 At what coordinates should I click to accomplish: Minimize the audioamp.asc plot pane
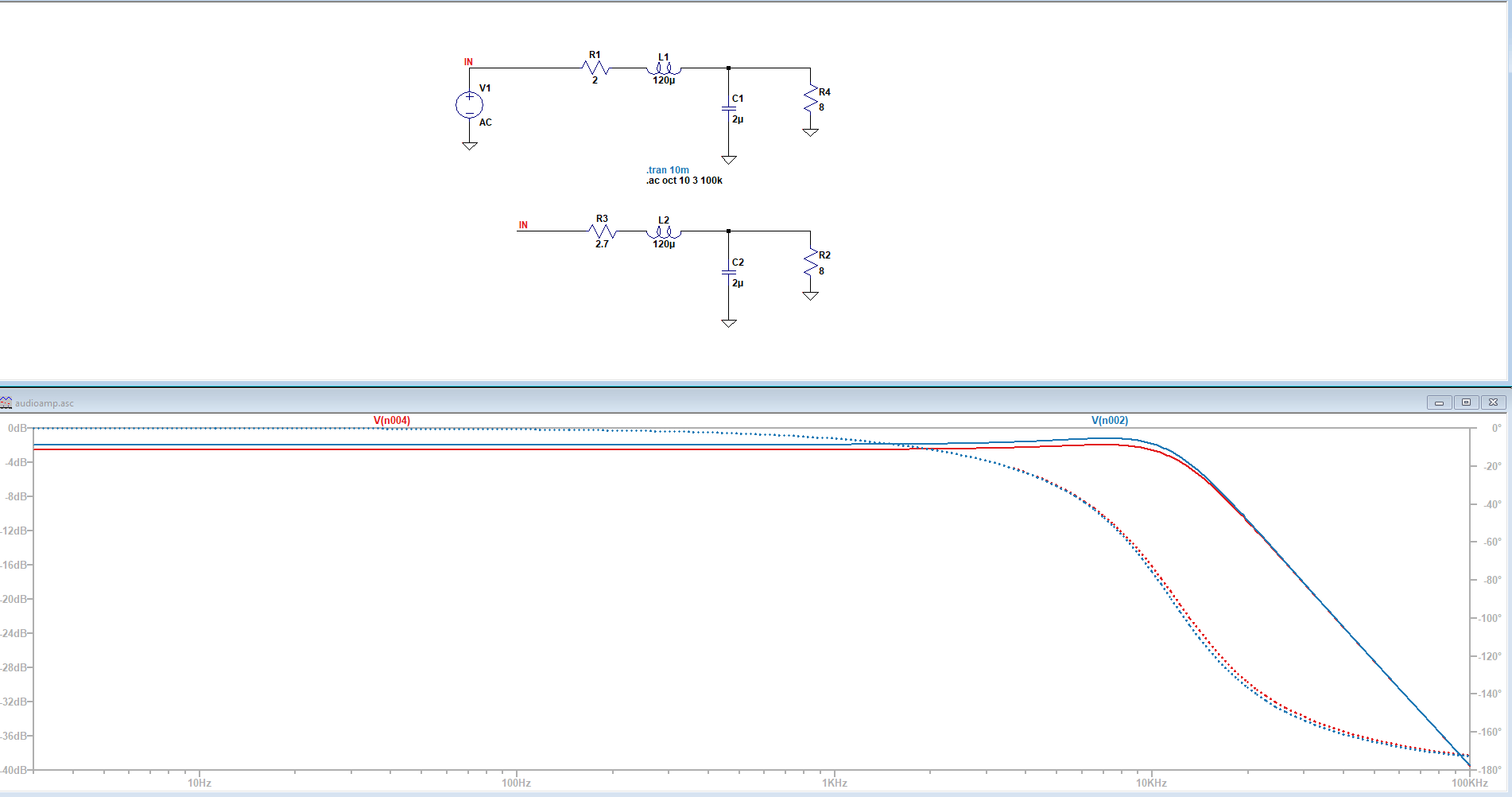coord(1439,402)
